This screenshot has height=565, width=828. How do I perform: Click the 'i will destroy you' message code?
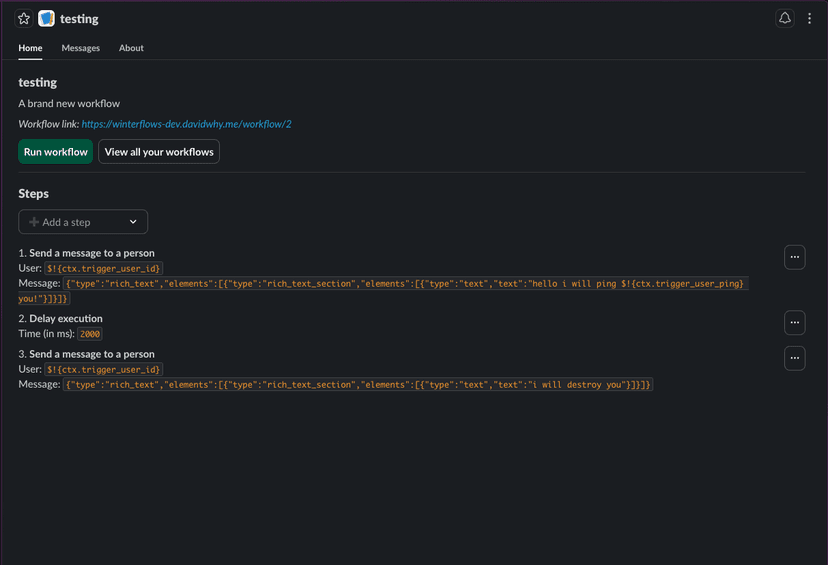pyautogui.click(x=358, y=385)
